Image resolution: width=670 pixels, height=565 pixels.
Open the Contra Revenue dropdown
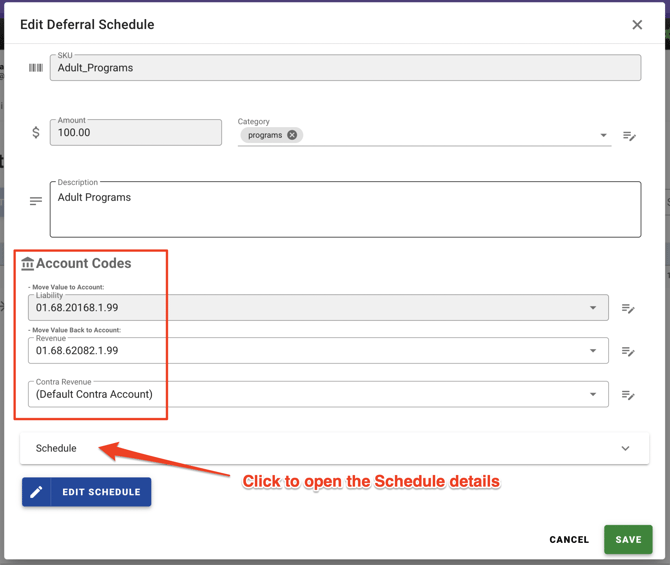tap(593, 394)
